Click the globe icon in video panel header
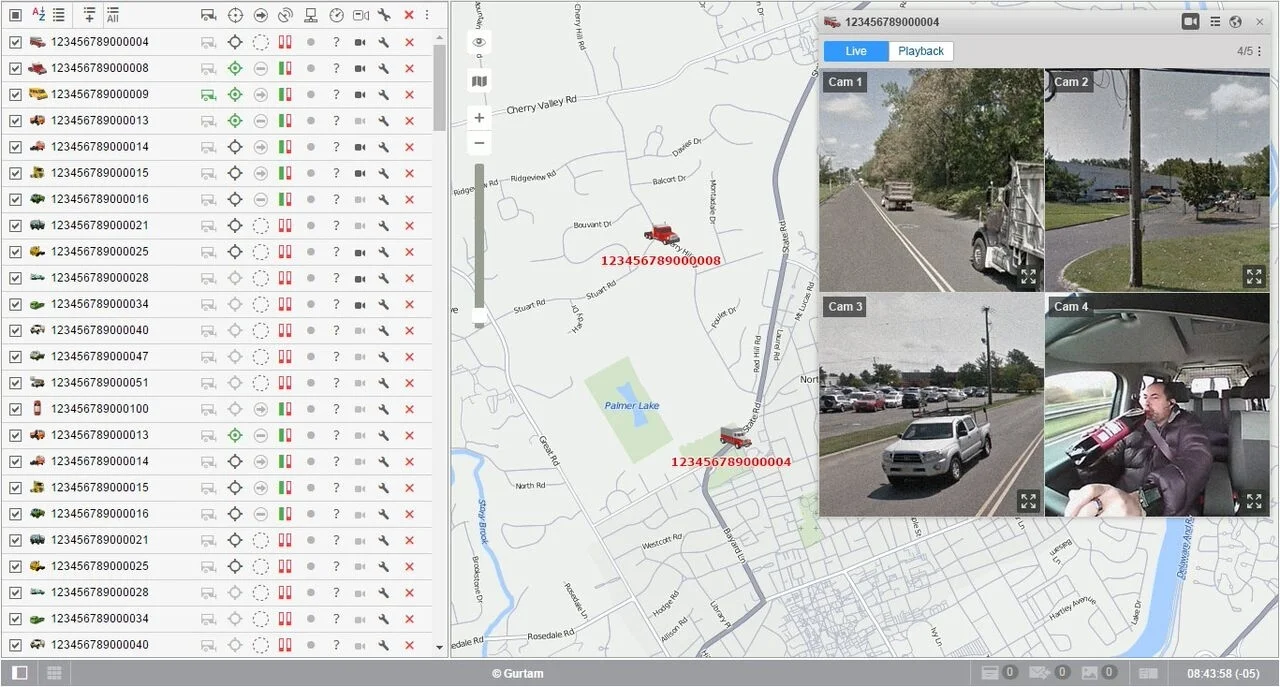 coord(1235,22)
